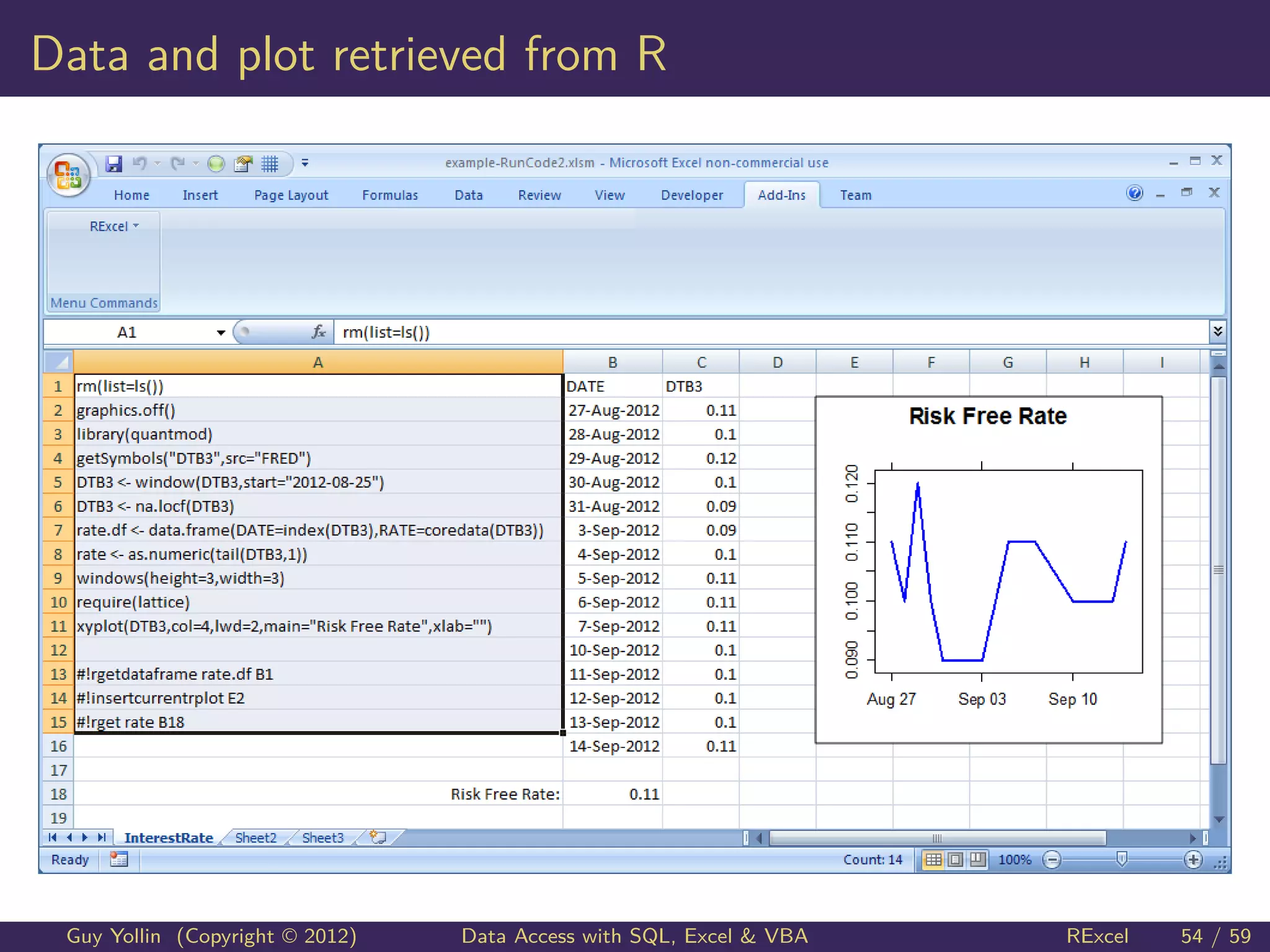Image resolution: width=1270 pixels, height=952 pixels.
Task: Save the workbook with the floppy icon
Action: coord(113,164)
